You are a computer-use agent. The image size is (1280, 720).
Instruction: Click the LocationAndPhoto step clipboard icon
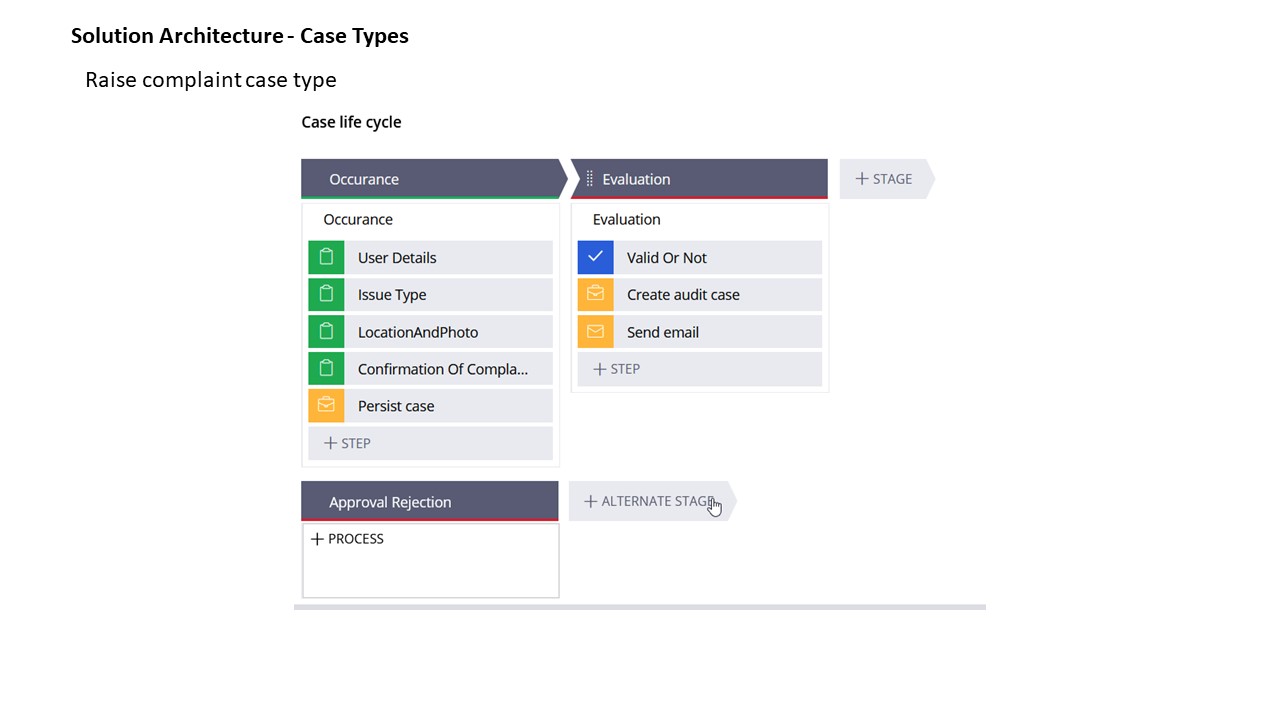[x=326, y=332]
